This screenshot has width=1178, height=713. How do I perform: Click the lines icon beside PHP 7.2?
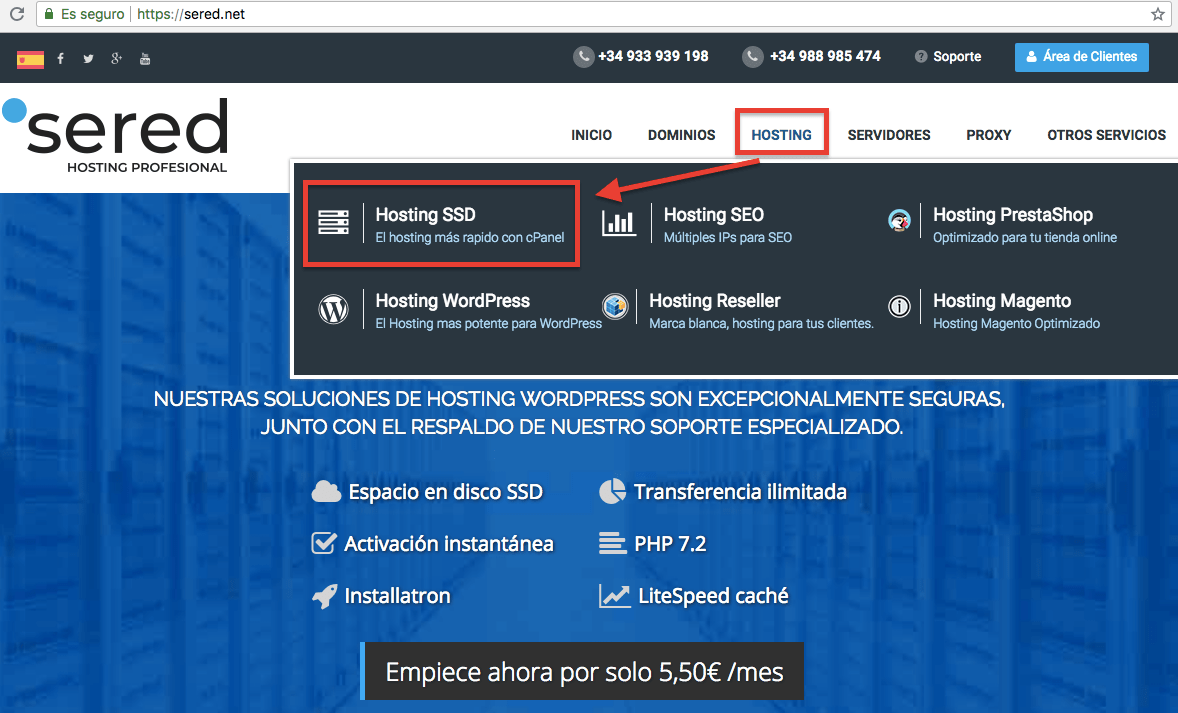pyautogui.click(x=612, y=542)
